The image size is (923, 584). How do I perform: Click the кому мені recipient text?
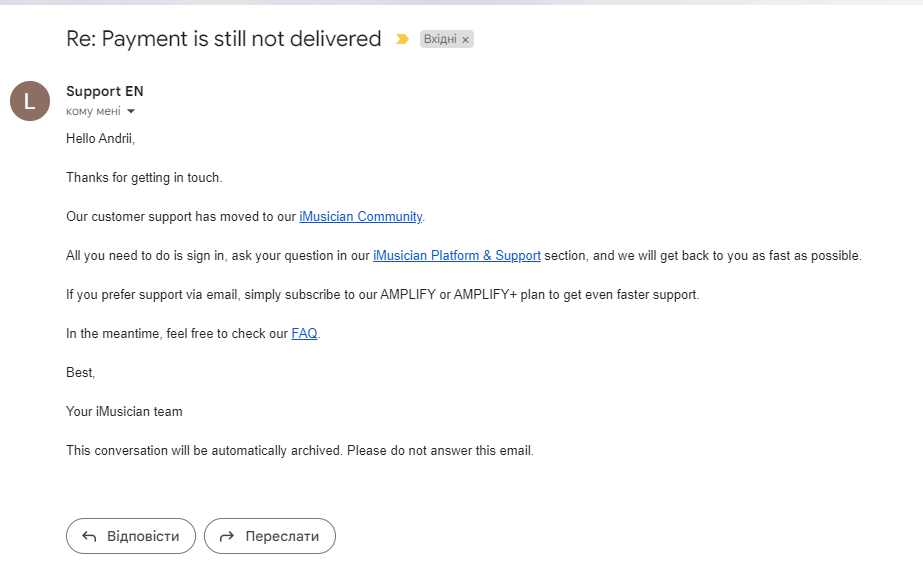[x=93, y=111]
